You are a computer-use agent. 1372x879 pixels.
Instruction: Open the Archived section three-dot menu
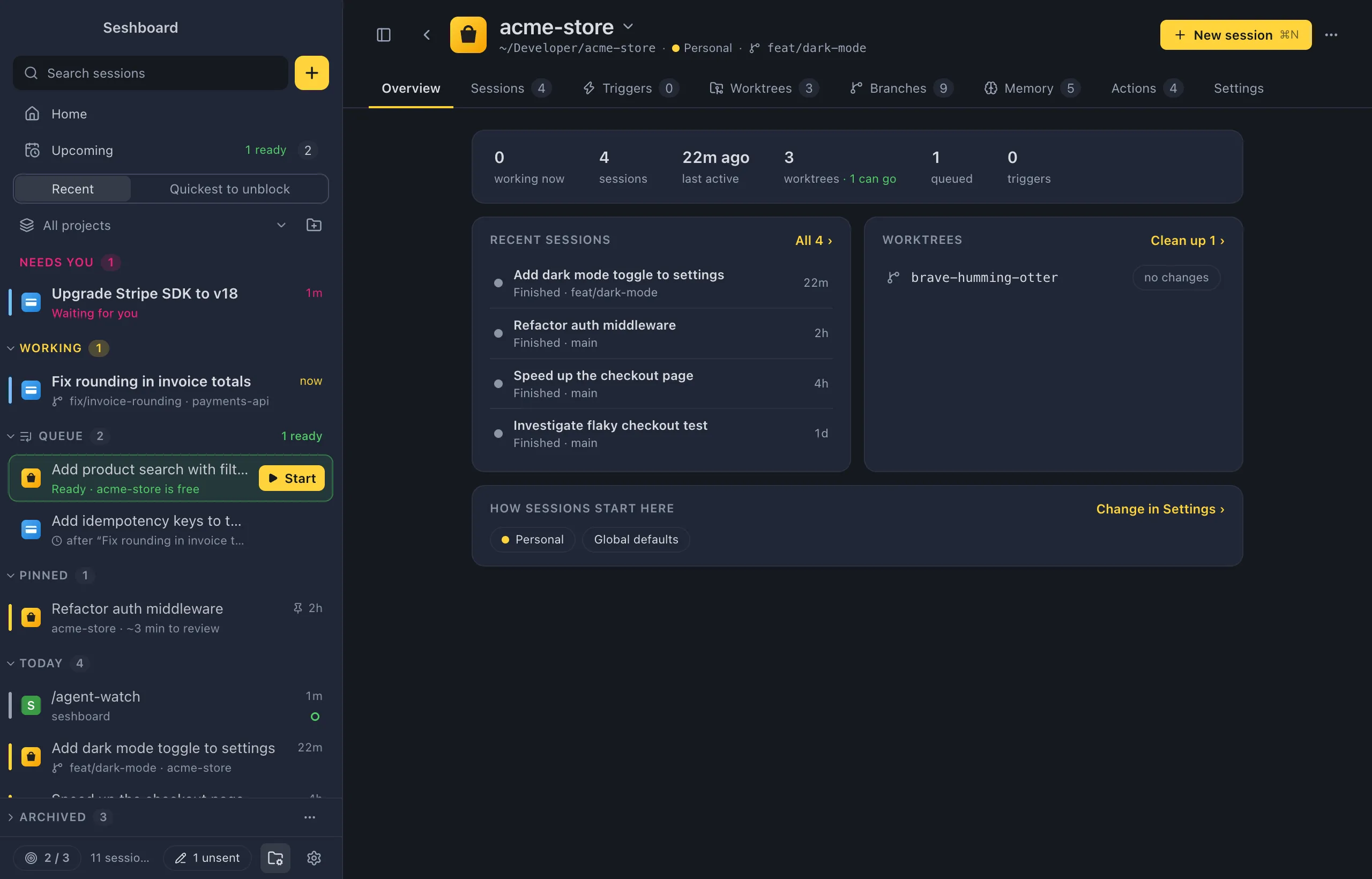tap(309, 817)
